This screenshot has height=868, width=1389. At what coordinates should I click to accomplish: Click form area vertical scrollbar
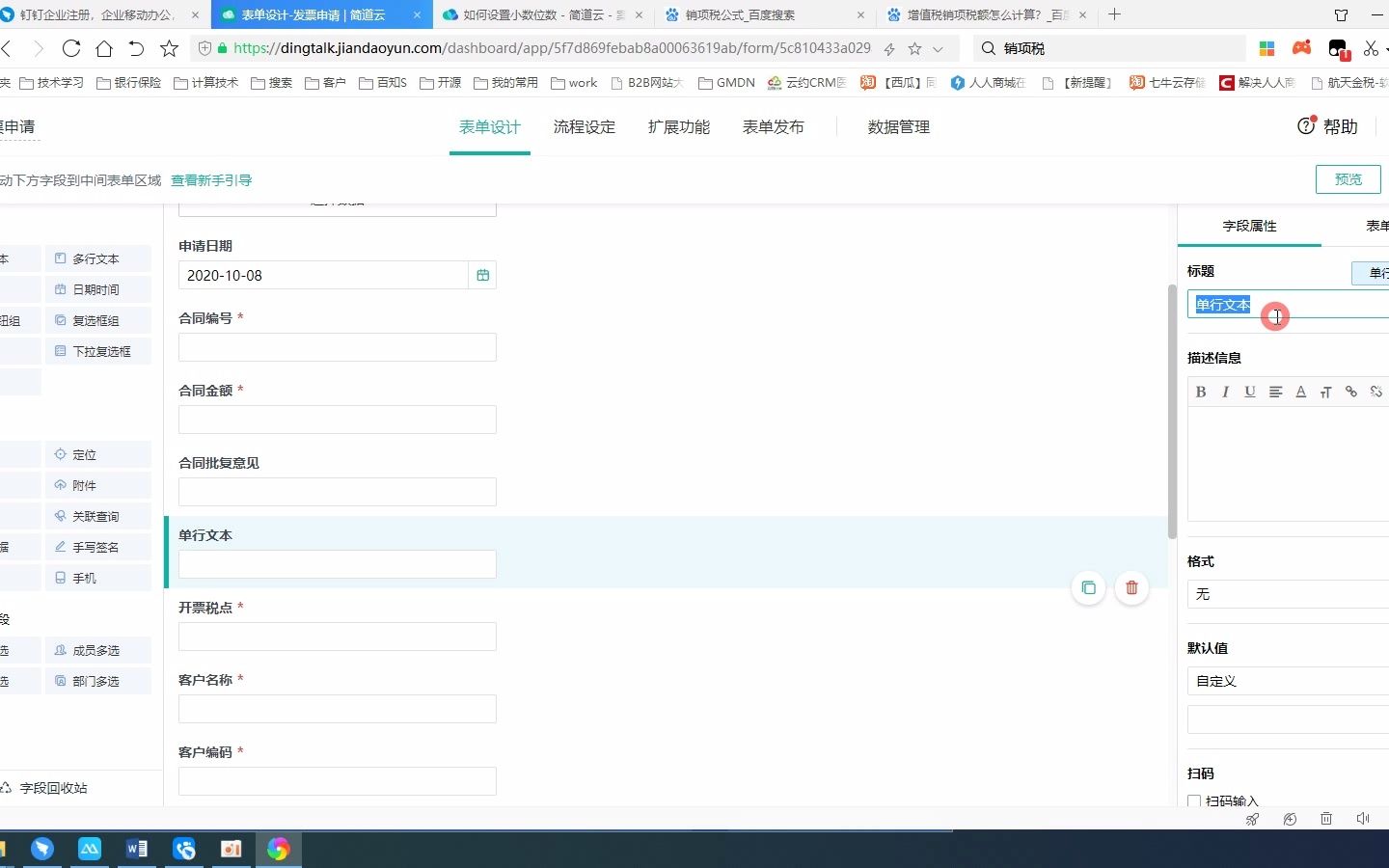click(1172, 412)
